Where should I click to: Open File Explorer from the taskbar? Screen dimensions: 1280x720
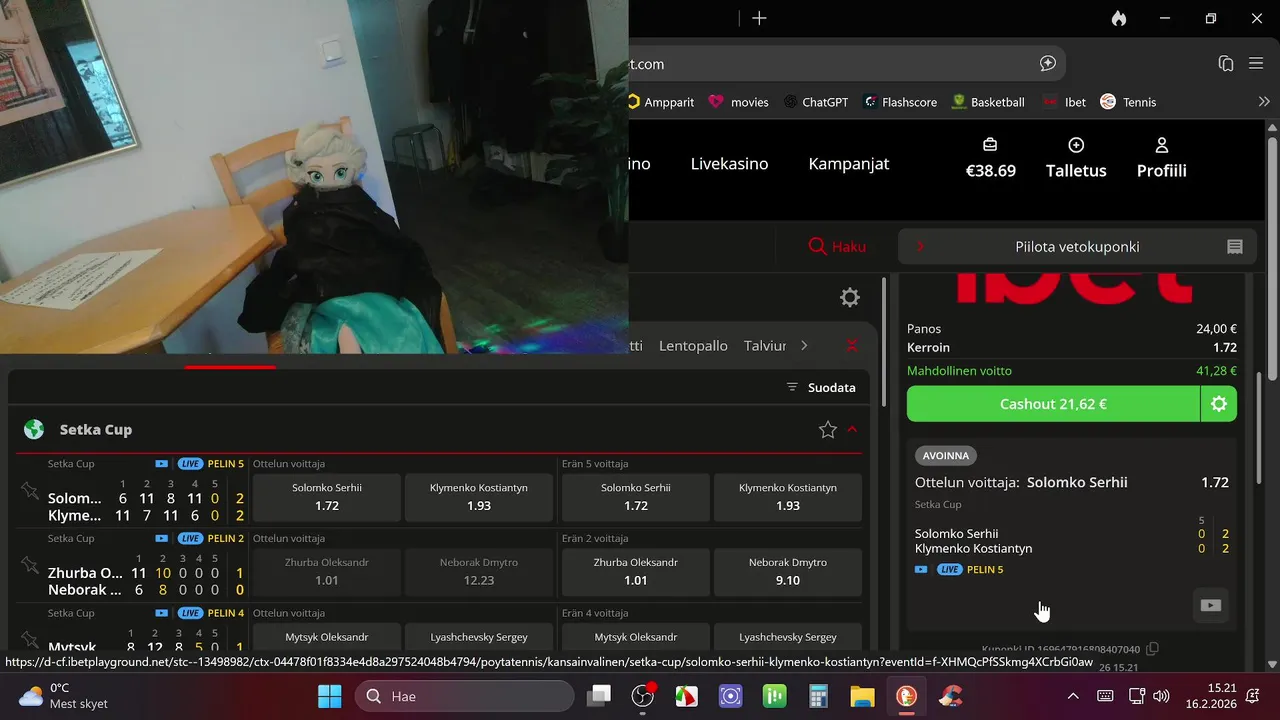tap(862, 696)
